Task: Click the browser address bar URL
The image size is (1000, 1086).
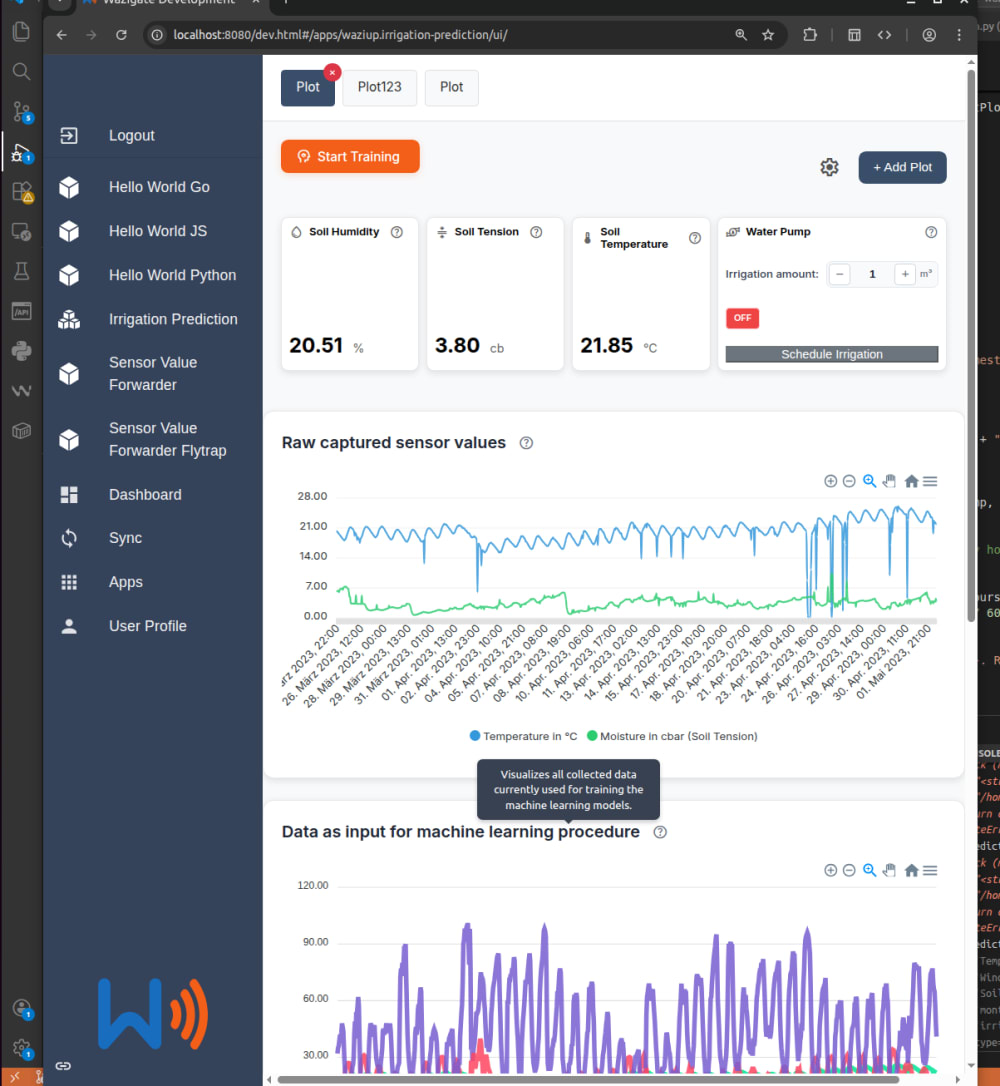Action: tap(340, 35)
